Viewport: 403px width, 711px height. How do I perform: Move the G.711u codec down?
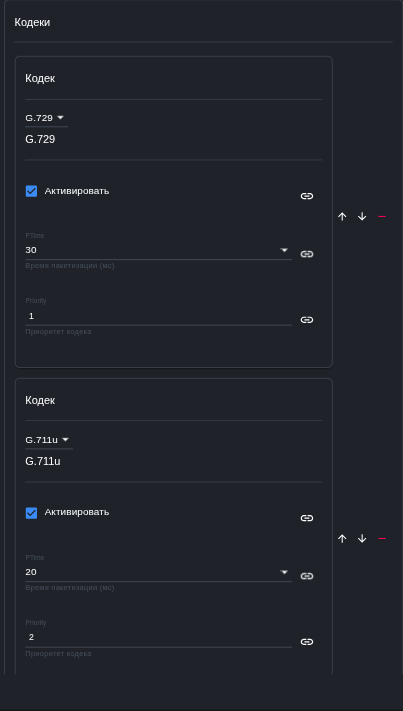362,539
